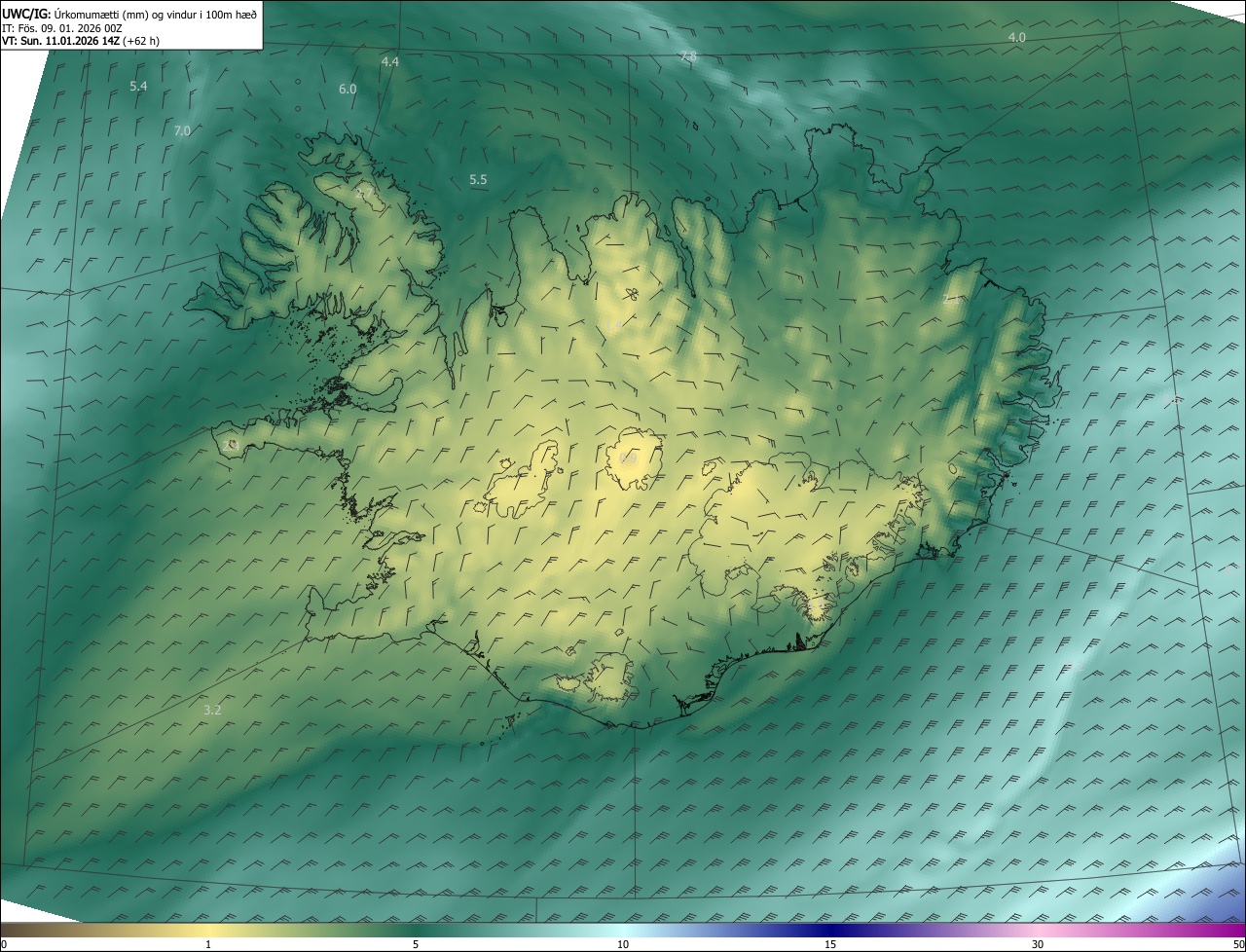The width and height of the screenshot is (1246, 952).
Task: Click the valid time line 'VT: Sun. 11.01.2026 14Z'
Action: (60, 41)
